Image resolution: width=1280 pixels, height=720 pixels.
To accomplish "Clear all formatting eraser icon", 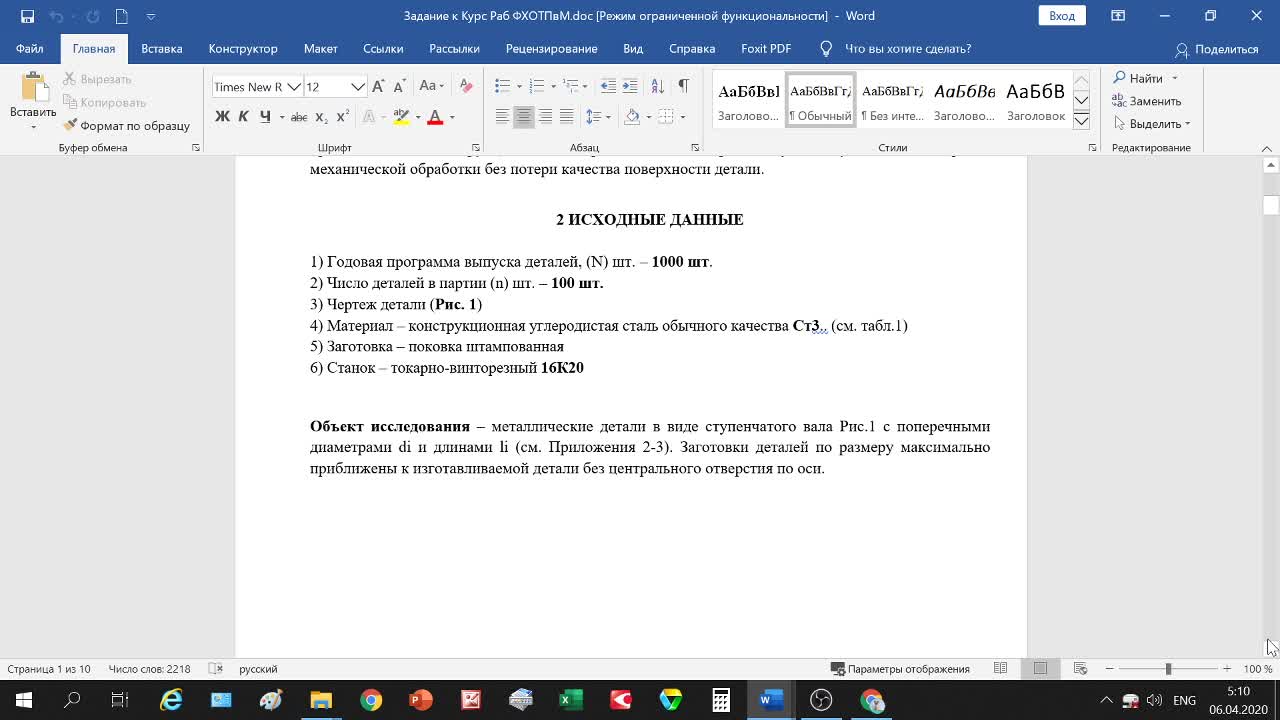I will click(x=466, y=87).
